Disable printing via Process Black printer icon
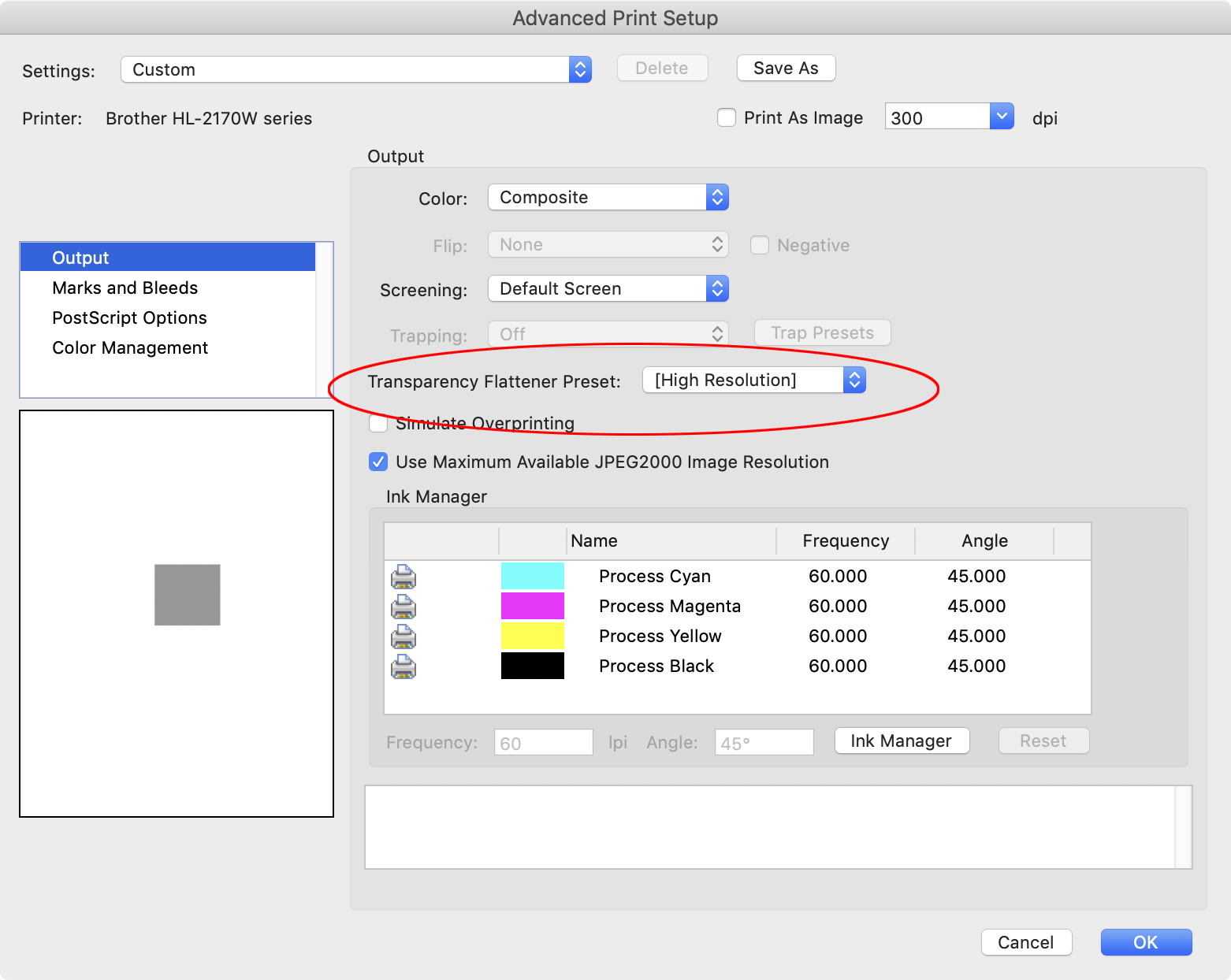The width and height of the screenshot is (1231, 980). click(403, 666)
